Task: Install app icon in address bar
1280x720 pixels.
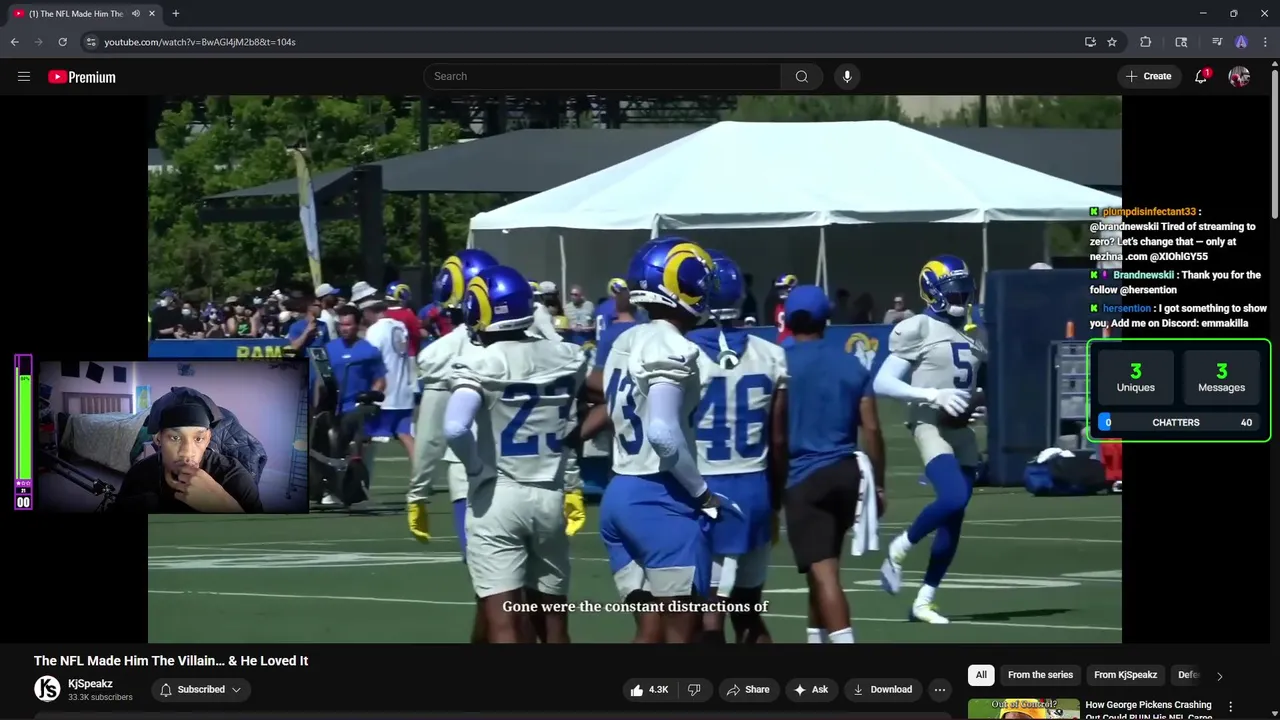Action: pos(1090,42)
